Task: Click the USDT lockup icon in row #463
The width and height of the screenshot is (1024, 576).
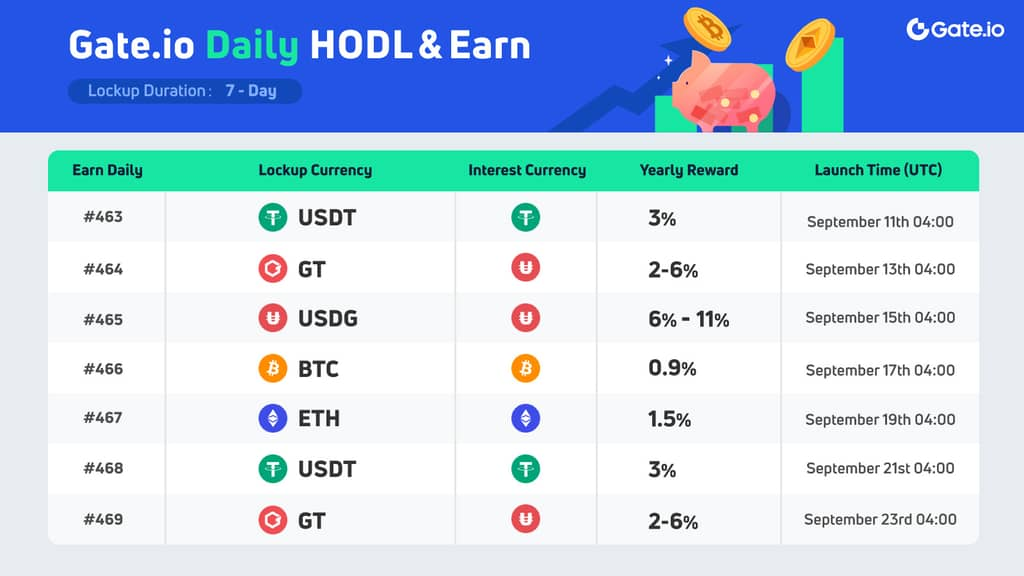Action: (x=273, y=217)
